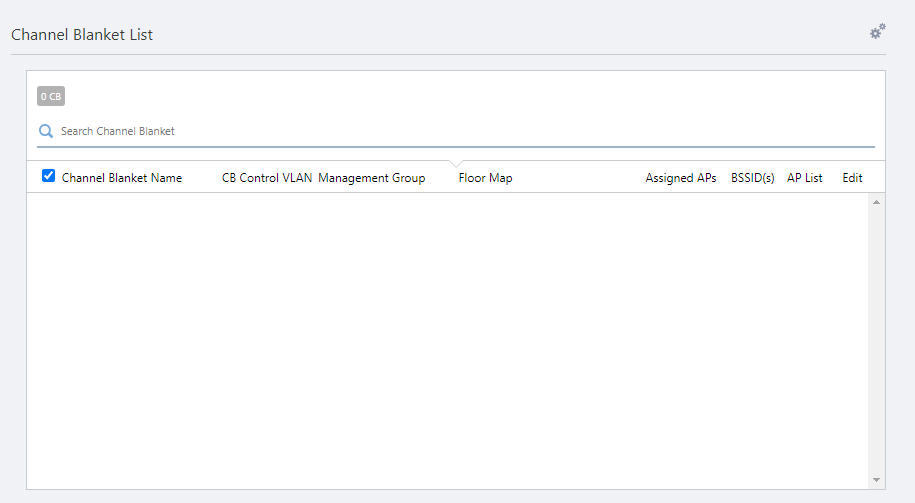This screenshot has height=503, width=915.
Task: Click the vertical scrollbar track
Action: click(876, 340)
